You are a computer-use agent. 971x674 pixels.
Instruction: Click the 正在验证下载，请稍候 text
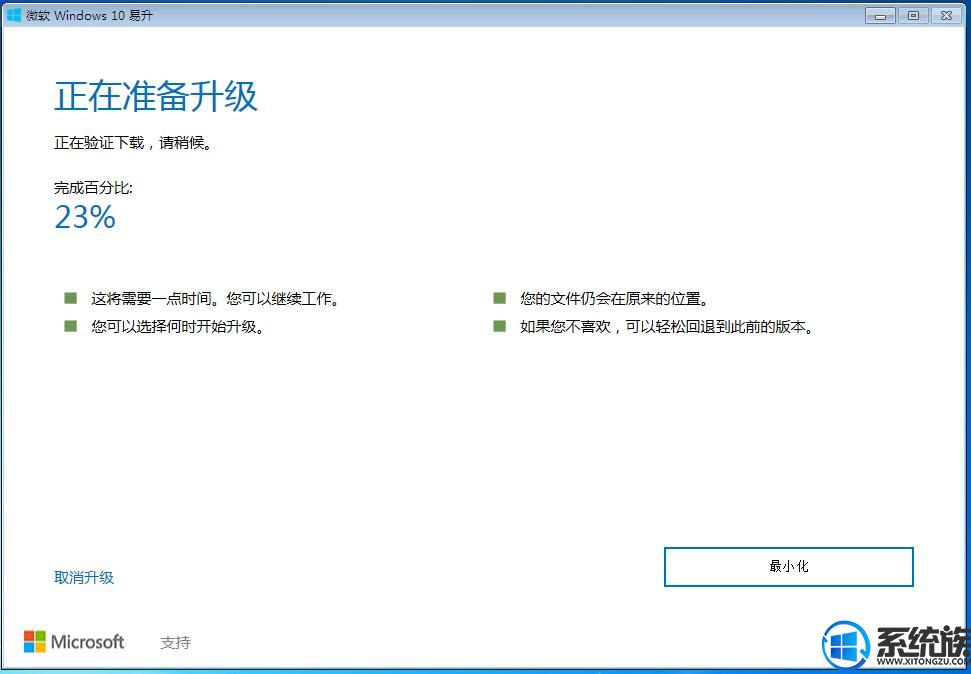click(x=133, y=144)
